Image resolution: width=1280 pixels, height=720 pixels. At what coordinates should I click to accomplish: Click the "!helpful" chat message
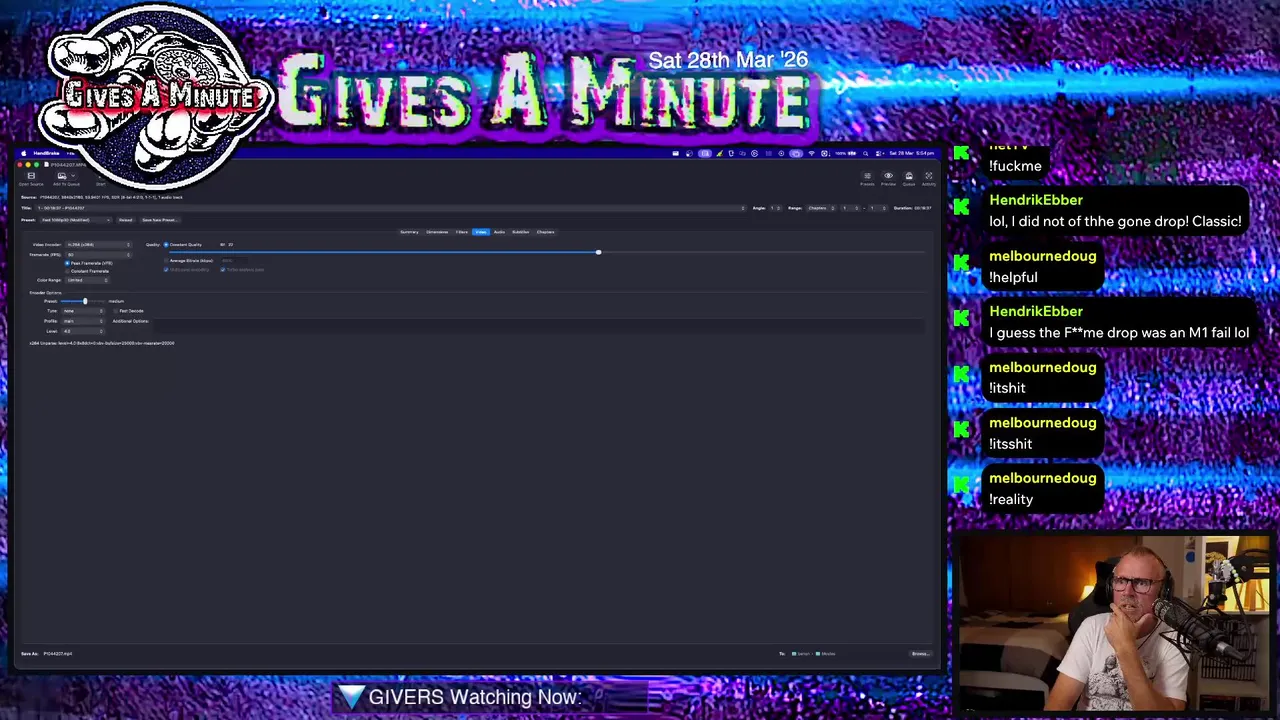(x=1013, y=278)
